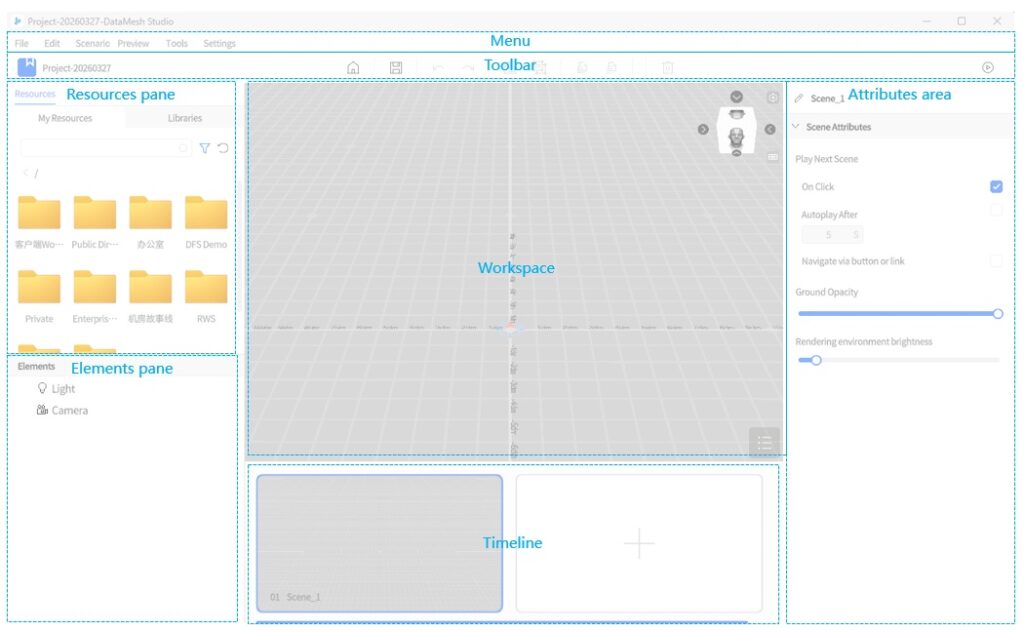Click the Delete icon in the toolbar
Screen dimensions: 1024x632
(x=666, y=65)
